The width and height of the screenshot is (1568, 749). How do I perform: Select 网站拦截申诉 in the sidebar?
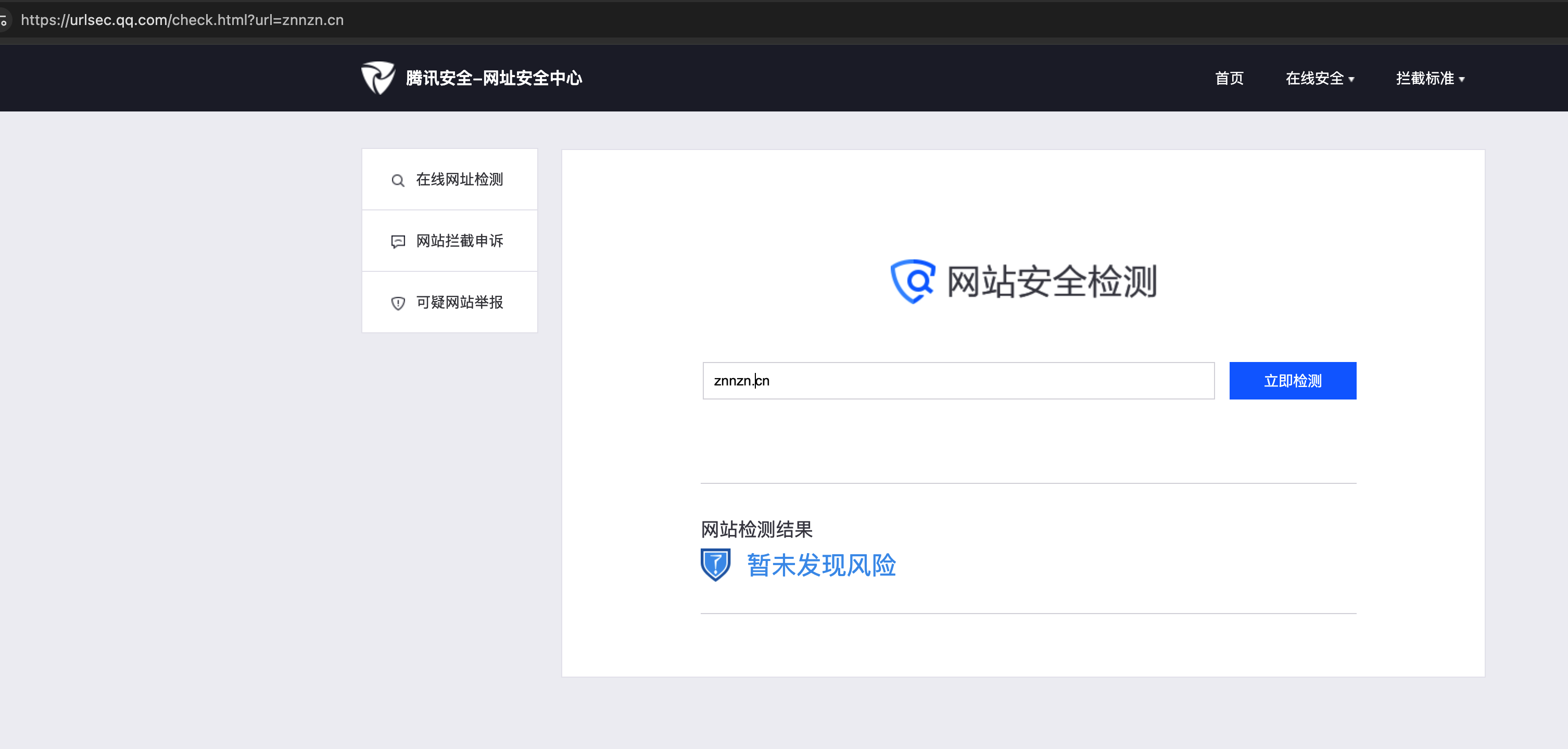(x=460, y=241)
